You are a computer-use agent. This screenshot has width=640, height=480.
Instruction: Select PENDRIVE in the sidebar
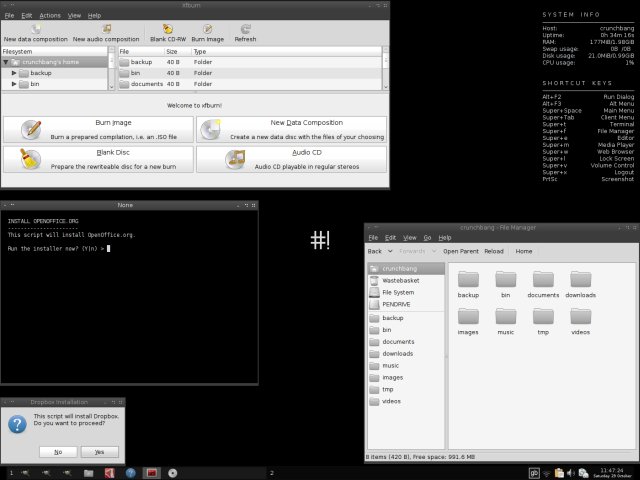pos(396,304)
